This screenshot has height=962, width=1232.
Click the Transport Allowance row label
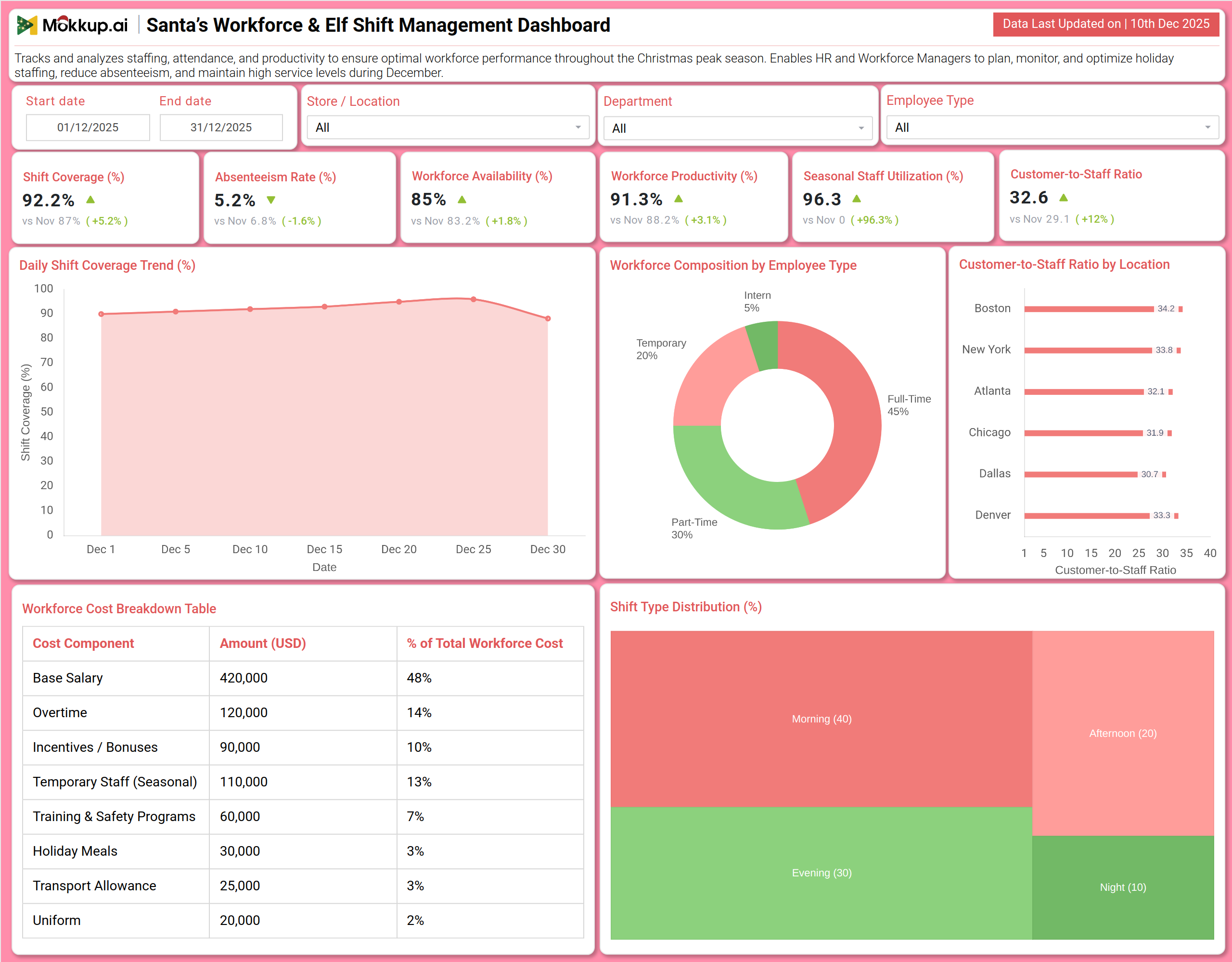pyautogui.click(x=94, y=886)
